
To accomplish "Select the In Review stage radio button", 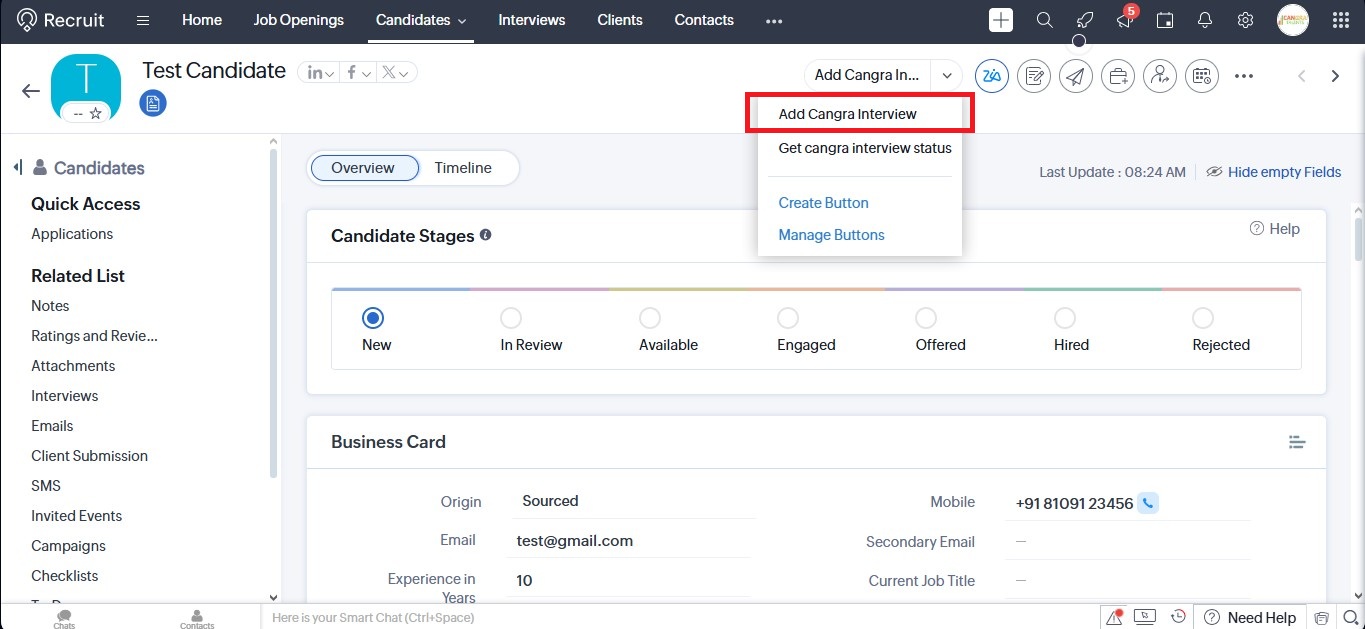I will pyautogui.click(x=511, y=318).
